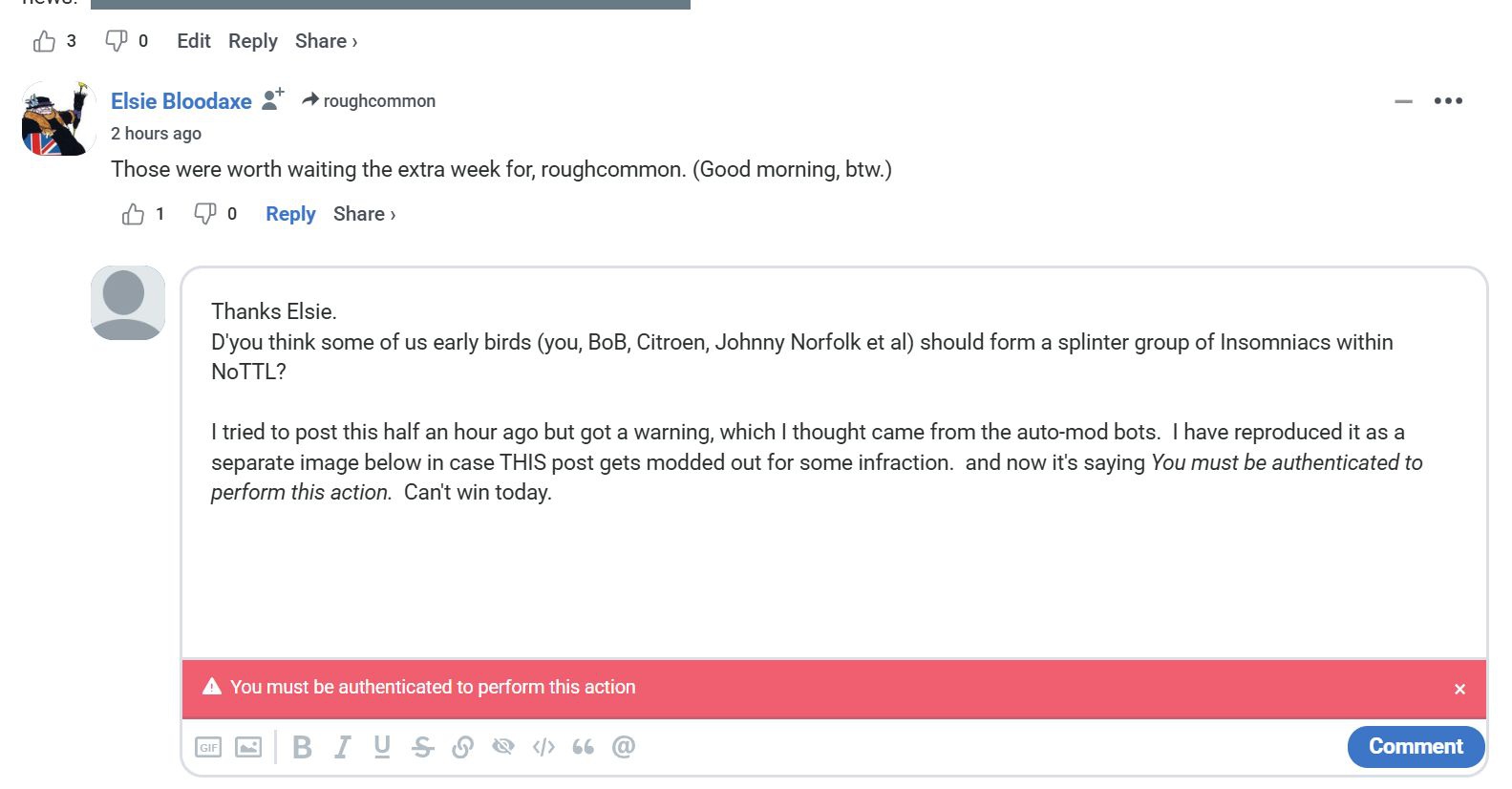
Task: Open the three-dot menu on Elsie's comment
Action: point(1448,101)
